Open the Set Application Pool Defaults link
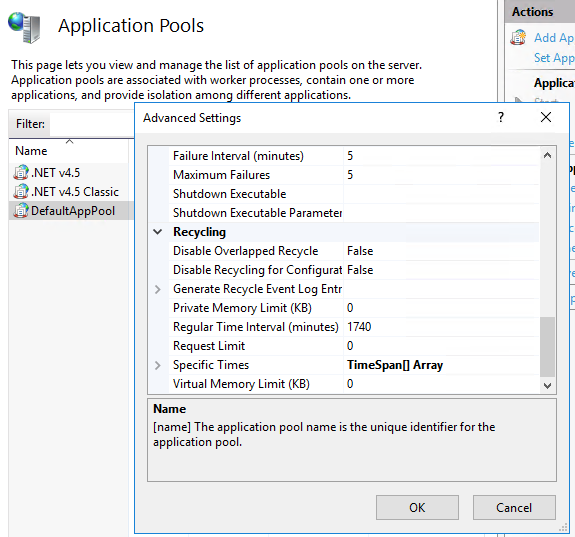Screen dimensions: 575x537 coord(554,58)
